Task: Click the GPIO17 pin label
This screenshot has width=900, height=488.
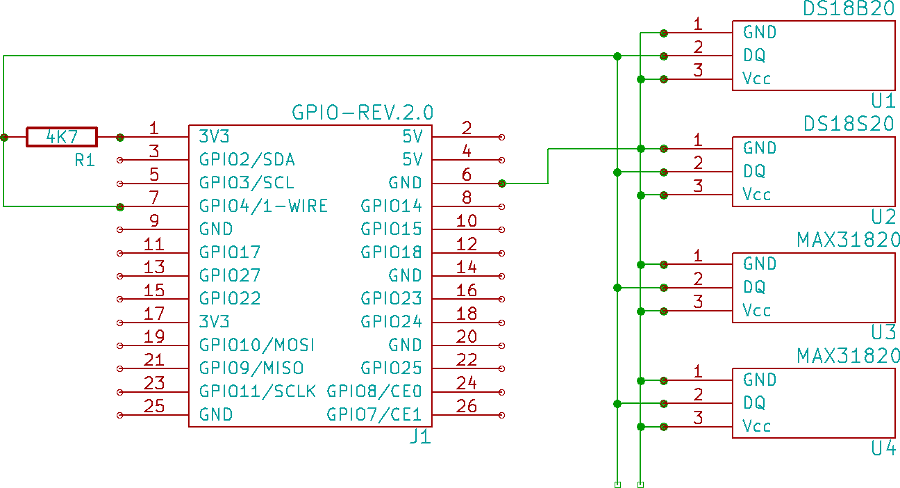Action: coord(230,252)
